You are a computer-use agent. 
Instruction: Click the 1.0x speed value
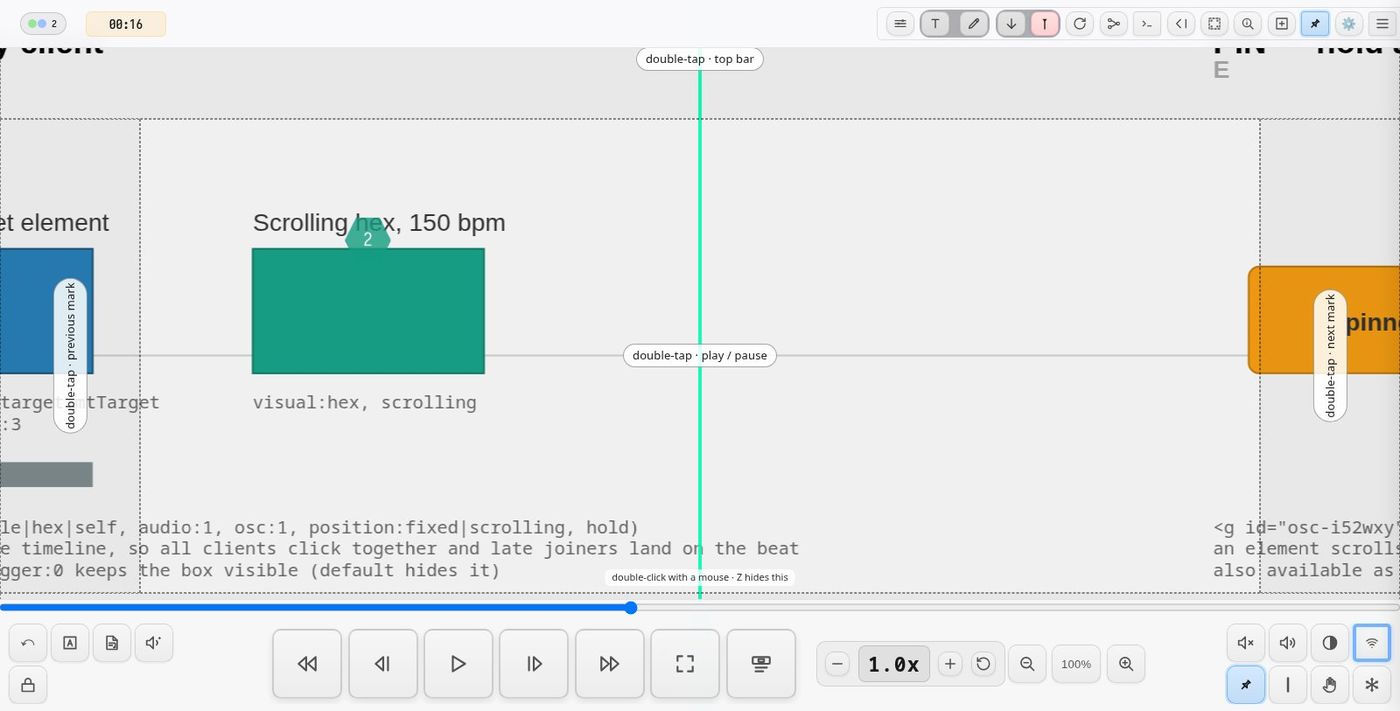pyautogui.click(x=894, y=664)
